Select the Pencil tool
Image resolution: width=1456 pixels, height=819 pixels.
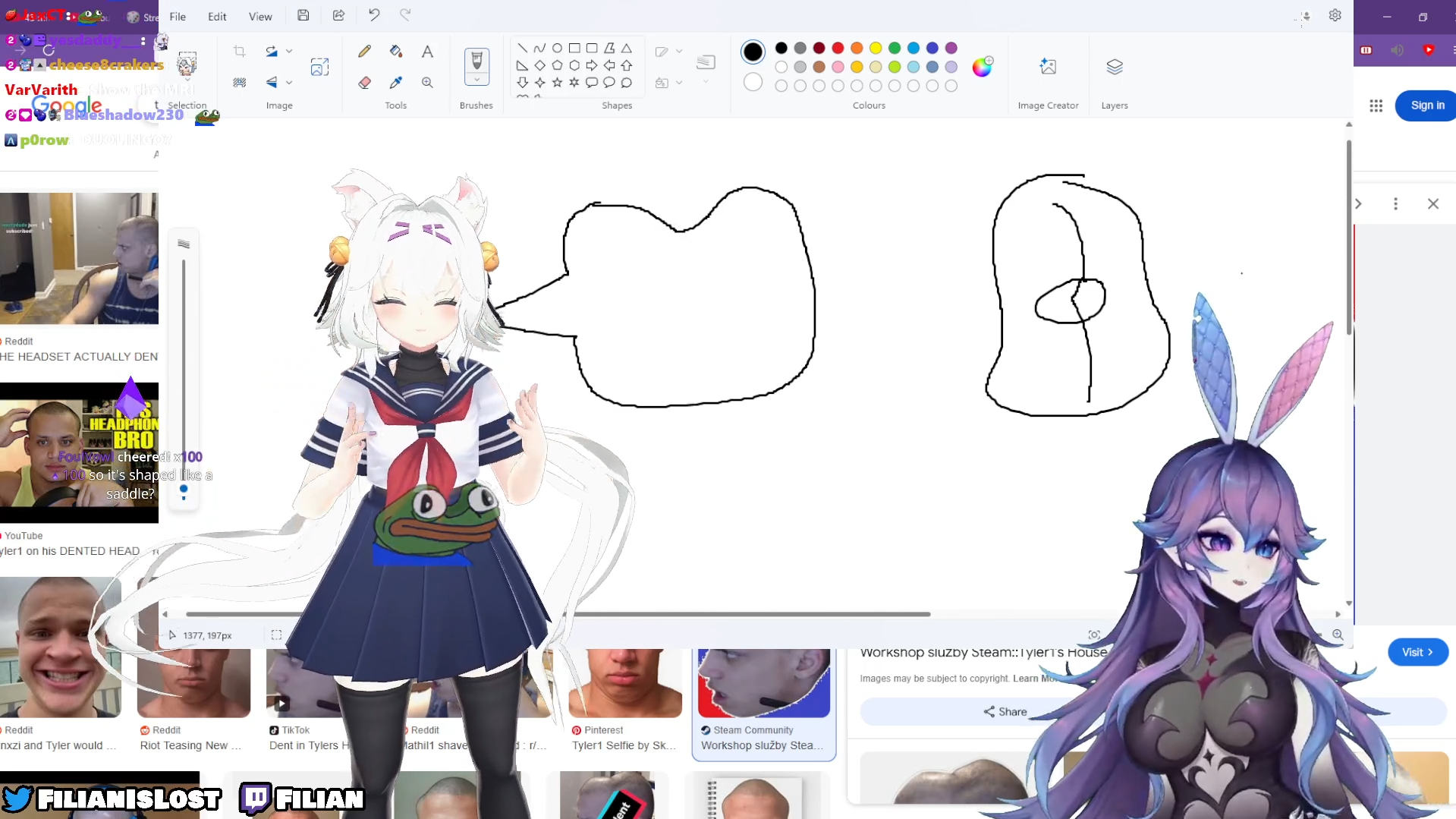(x=365, y=52)
